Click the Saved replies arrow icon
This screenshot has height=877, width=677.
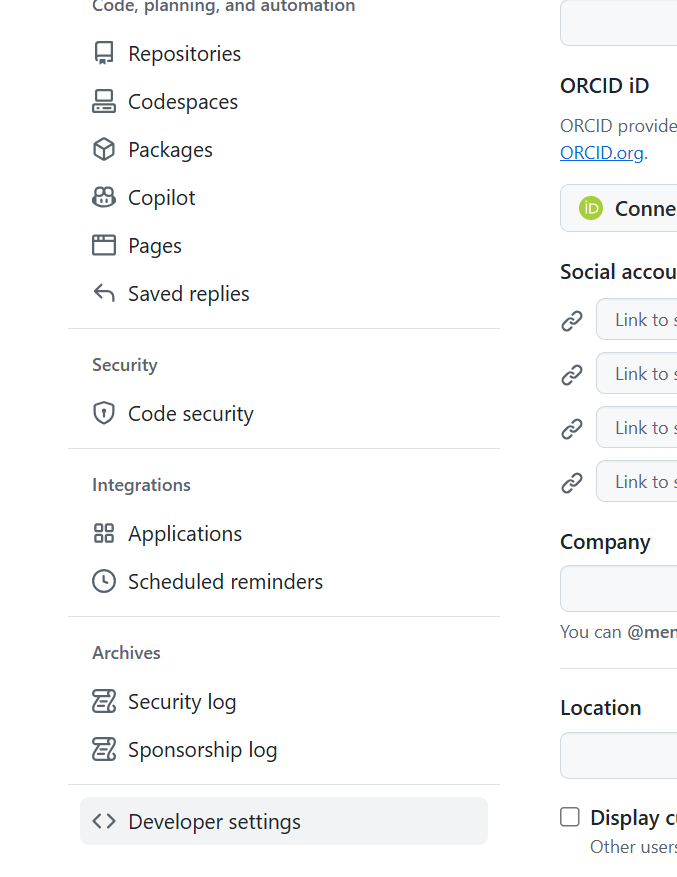click(x=104, y=294)
